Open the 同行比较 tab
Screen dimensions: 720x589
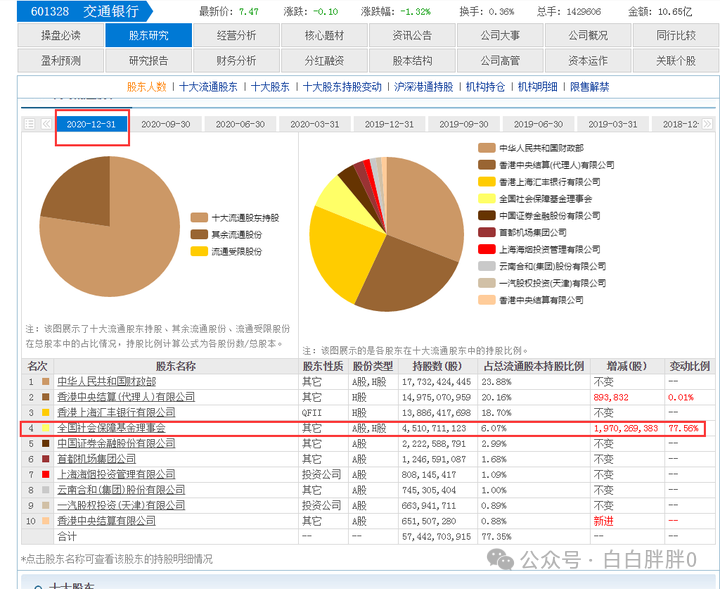[x=676, y=35]
